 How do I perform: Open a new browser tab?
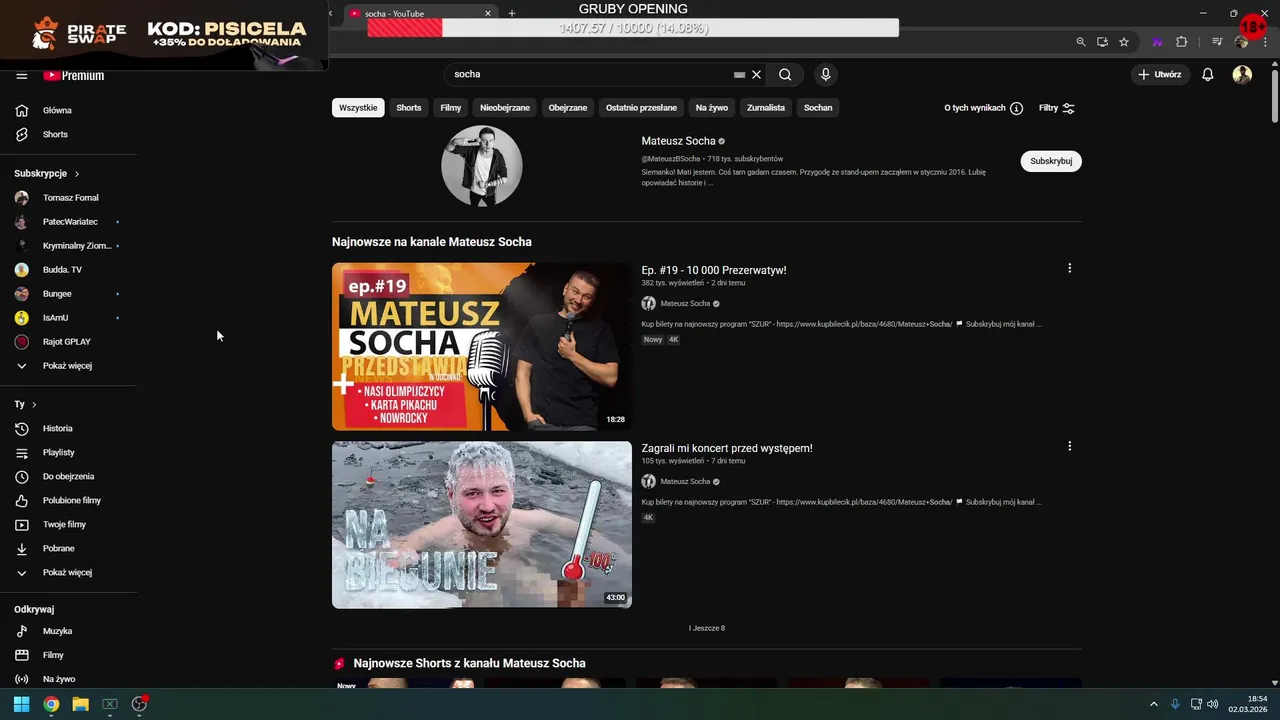511,13
